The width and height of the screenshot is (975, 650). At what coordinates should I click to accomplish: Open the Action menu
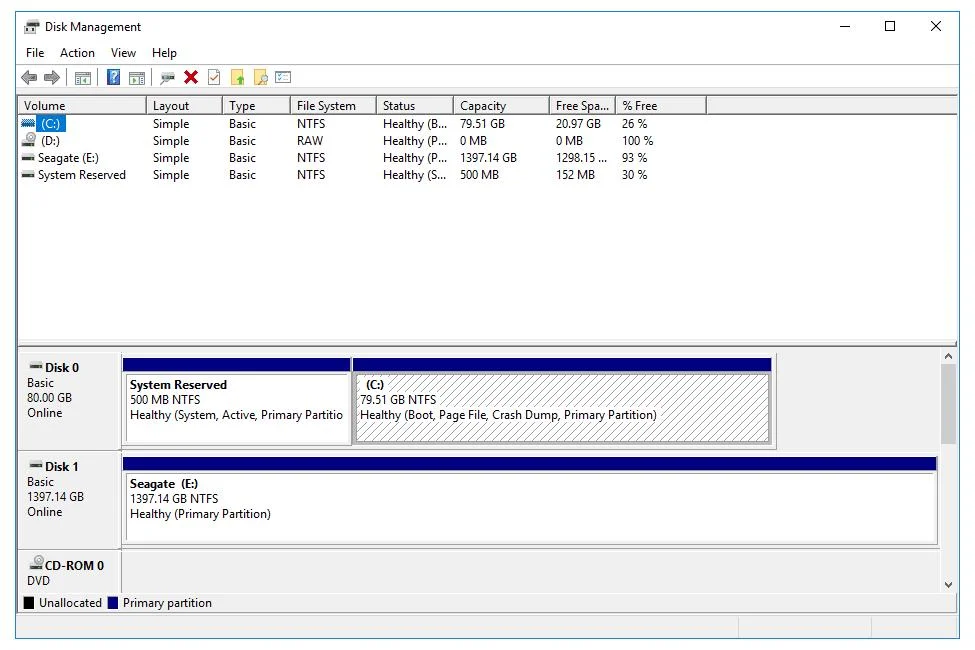(x=77, y=53)
